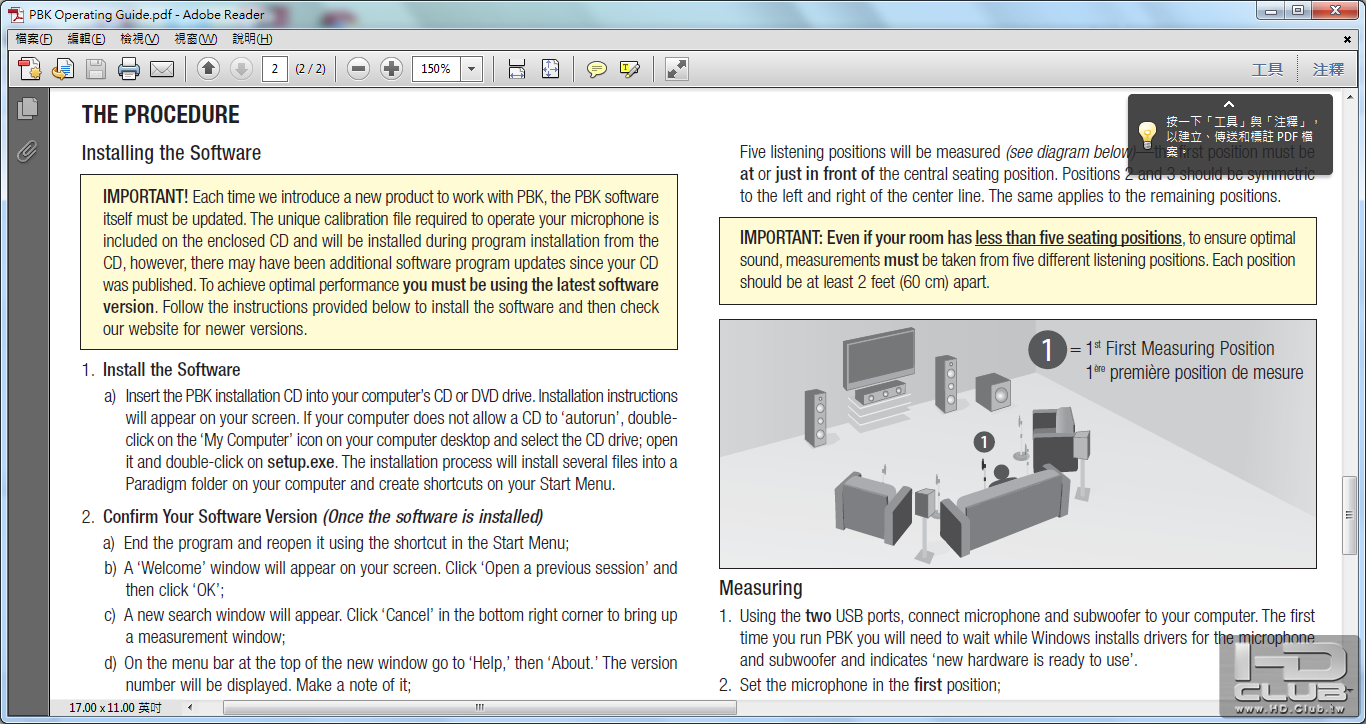1366x724 pixels.
Task: Open the zoom level dropdown arrow
Action: click(x=472, y=69)
